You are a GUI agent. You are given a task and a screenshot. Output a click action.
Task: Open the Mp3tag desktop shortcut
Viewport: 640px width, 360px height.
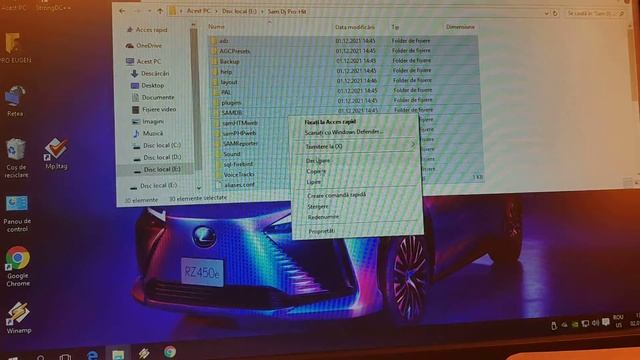pyautogui.click(x=56, y=153)
